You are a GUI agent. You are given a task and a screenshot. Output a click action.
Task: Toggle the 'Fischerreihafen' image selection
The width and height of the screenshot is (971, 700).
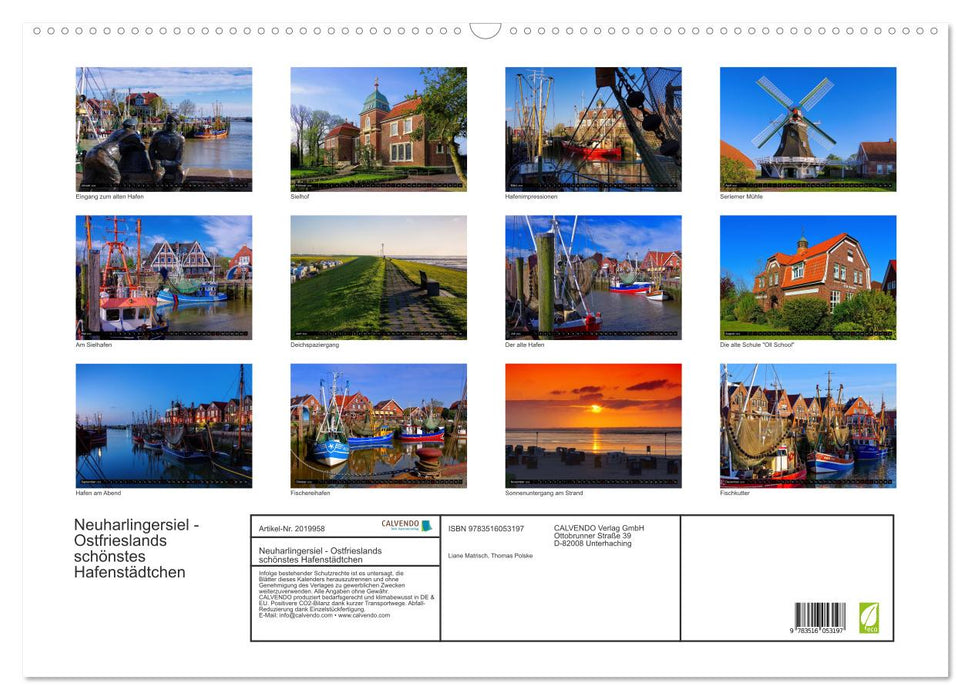[x=378, y=425]
